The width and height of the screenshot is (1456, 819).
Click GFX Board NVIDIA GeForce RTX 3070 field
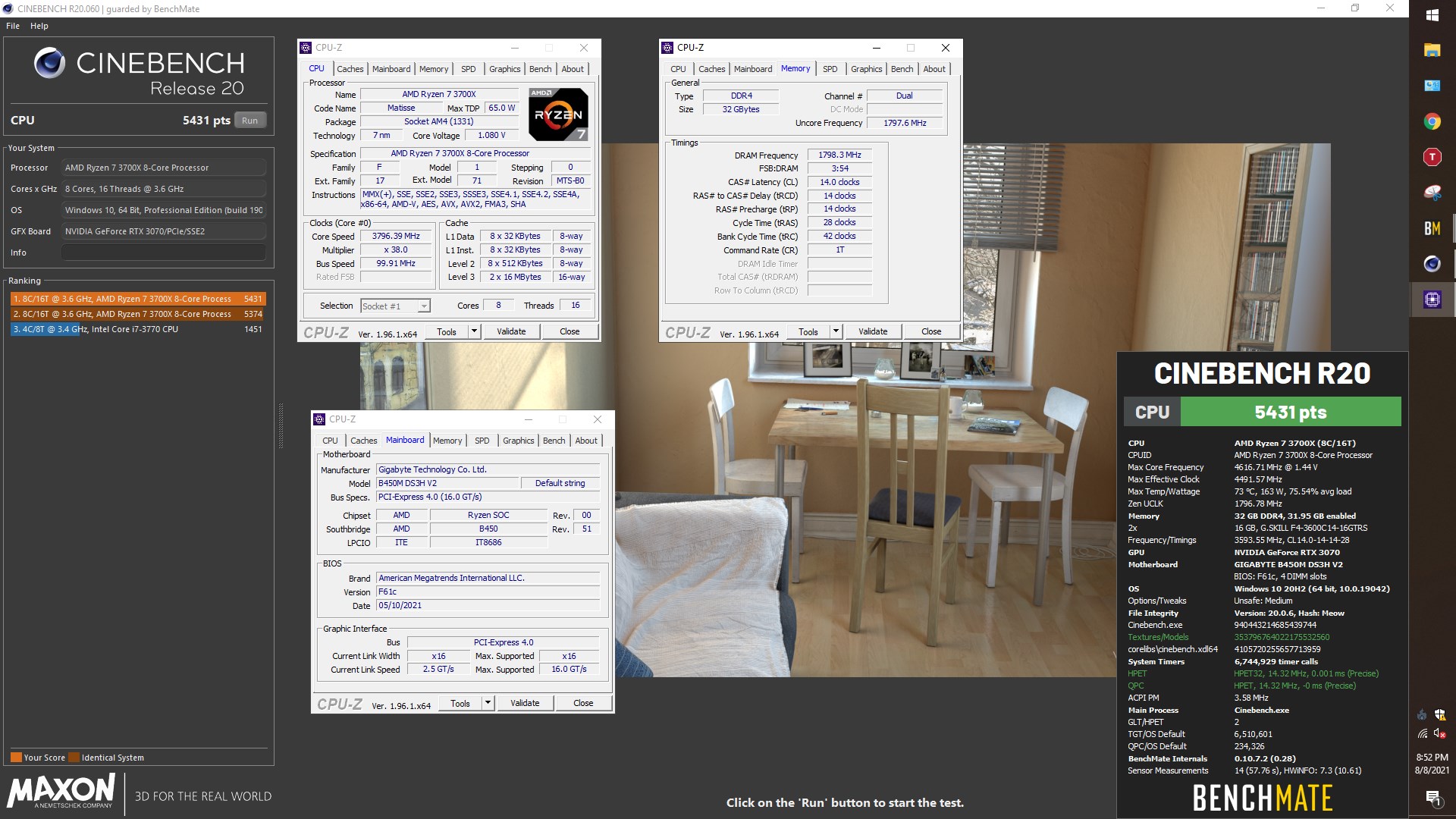(x=163, y=231)
